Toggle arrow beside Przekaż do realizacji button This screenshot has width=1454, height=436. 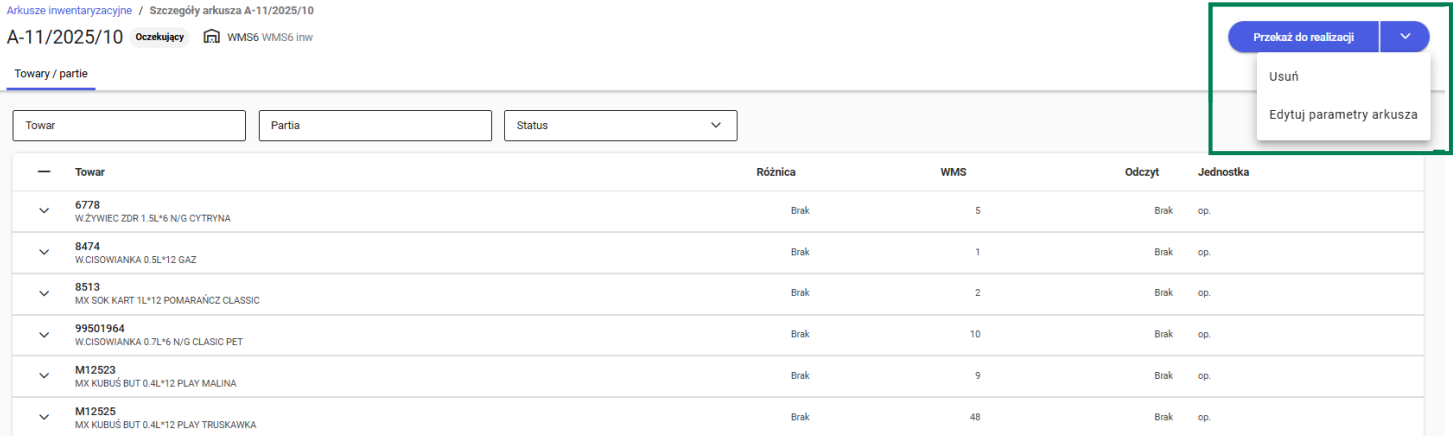coord(1405,37)
